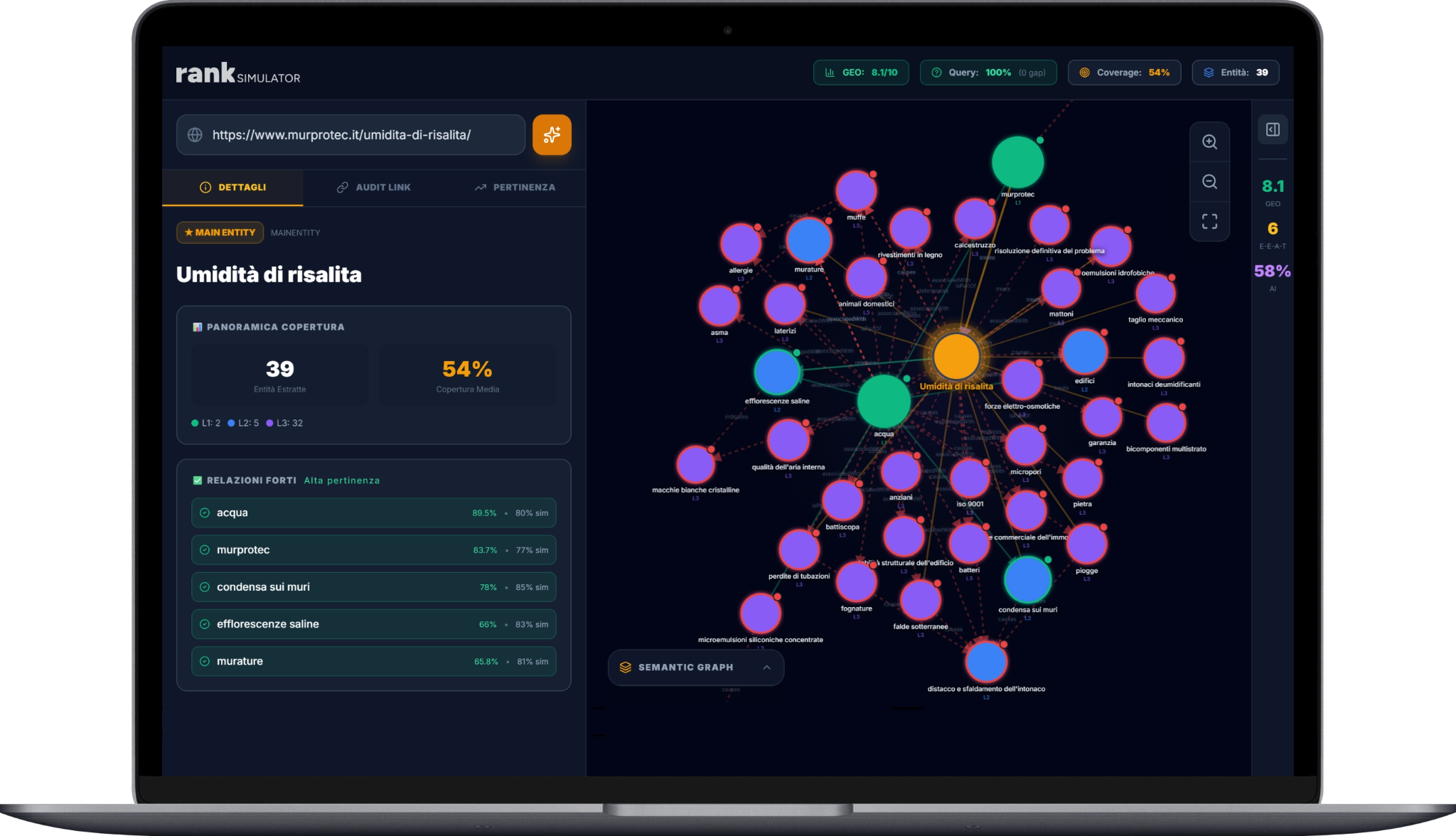Click the check circle beside acqua
The height and width of the screenshot is (836, 1456).
pos(205,513)
